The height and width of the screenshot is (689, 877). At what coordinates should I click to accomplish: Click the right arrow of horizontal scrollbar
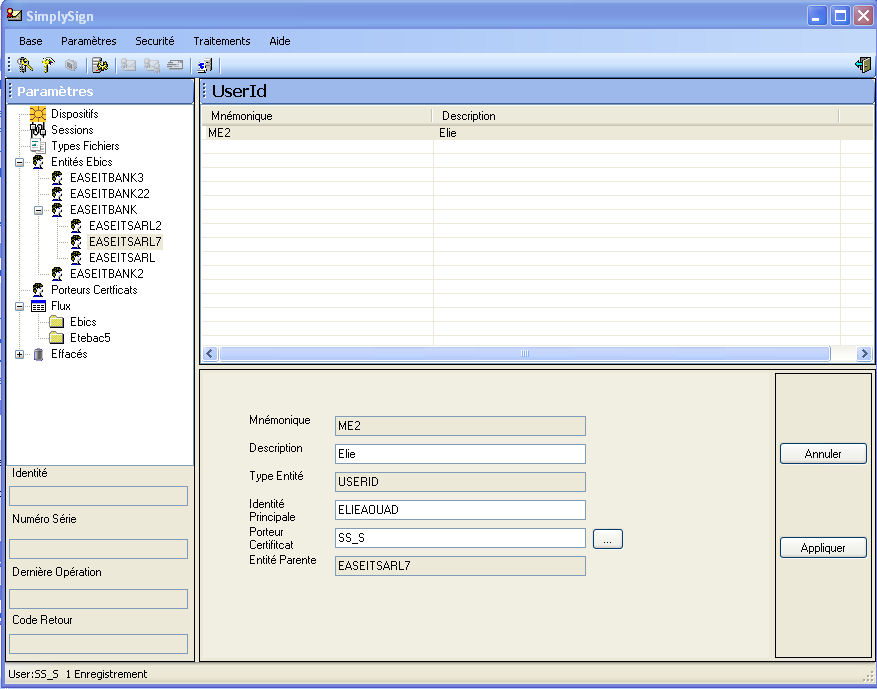click(864, 353)
